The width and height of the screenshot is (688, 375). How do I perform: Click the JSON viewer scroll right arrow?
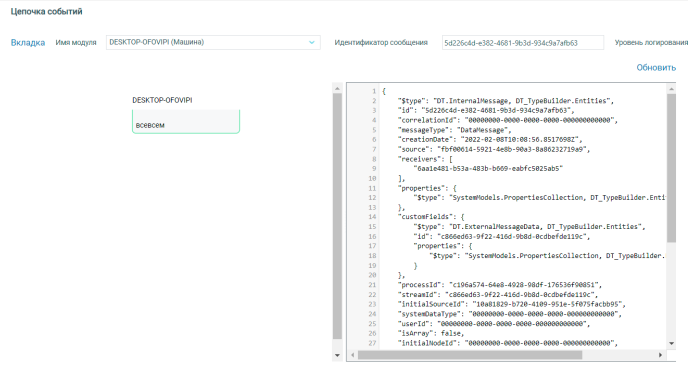pos(660,355)
